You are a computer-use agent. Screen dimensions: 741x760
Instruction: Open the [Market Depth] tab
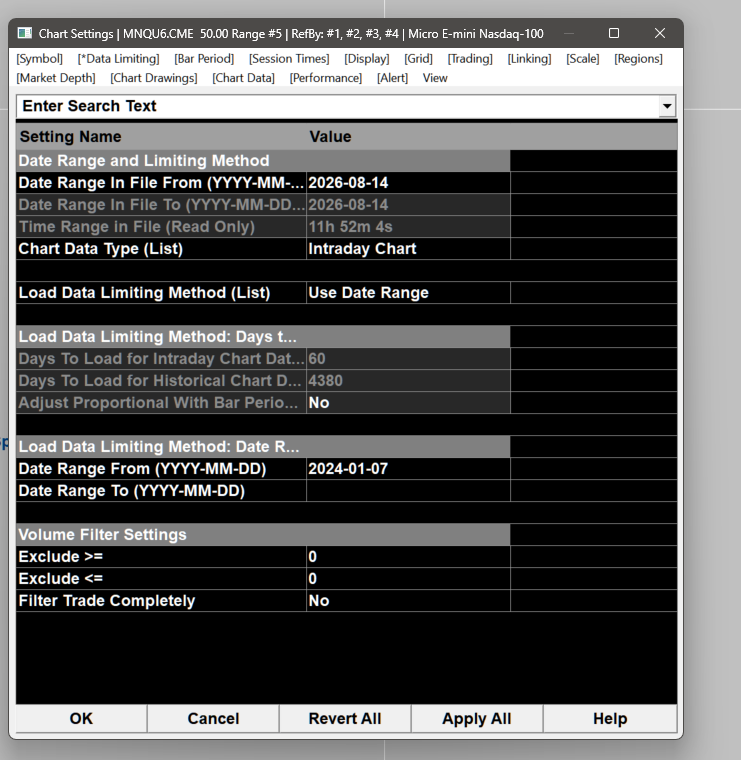[56, 78]
